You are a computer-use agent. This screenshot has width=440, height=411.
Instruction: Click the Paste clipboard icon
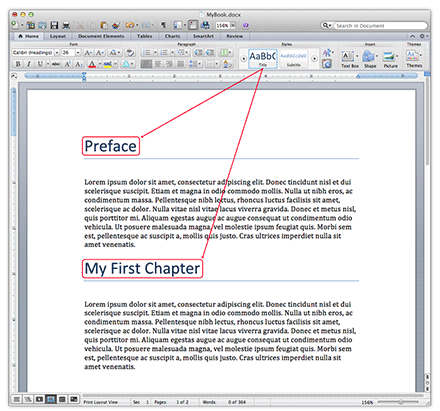pos(104,25)
